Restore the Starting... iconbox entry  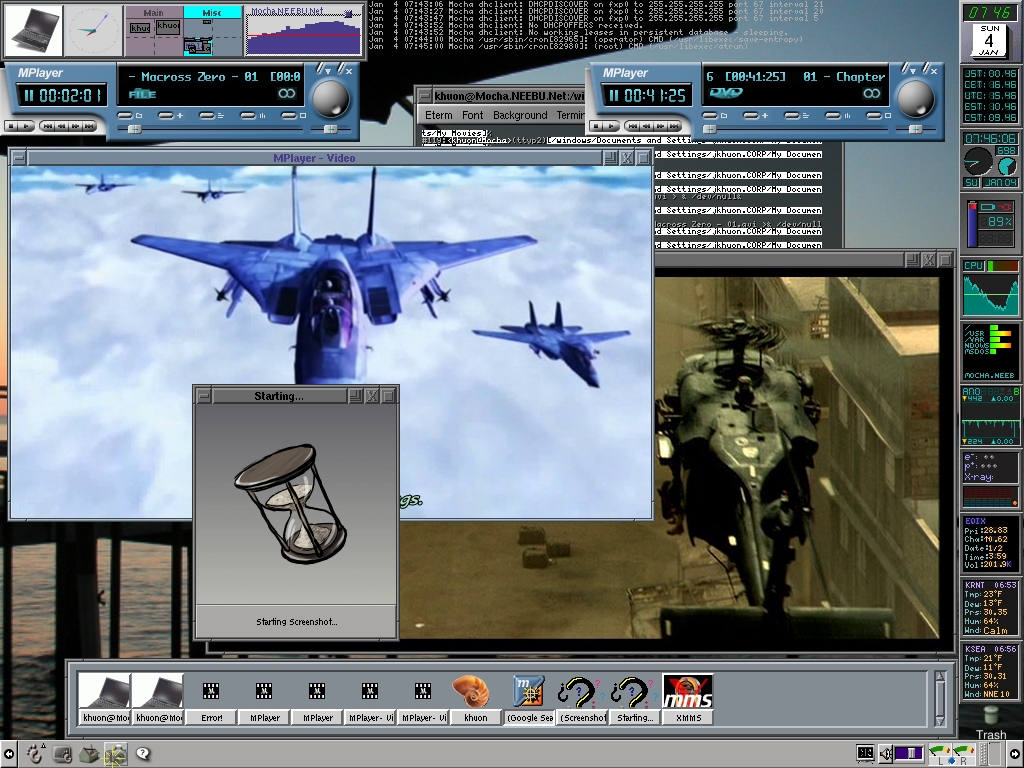(635, 699)
